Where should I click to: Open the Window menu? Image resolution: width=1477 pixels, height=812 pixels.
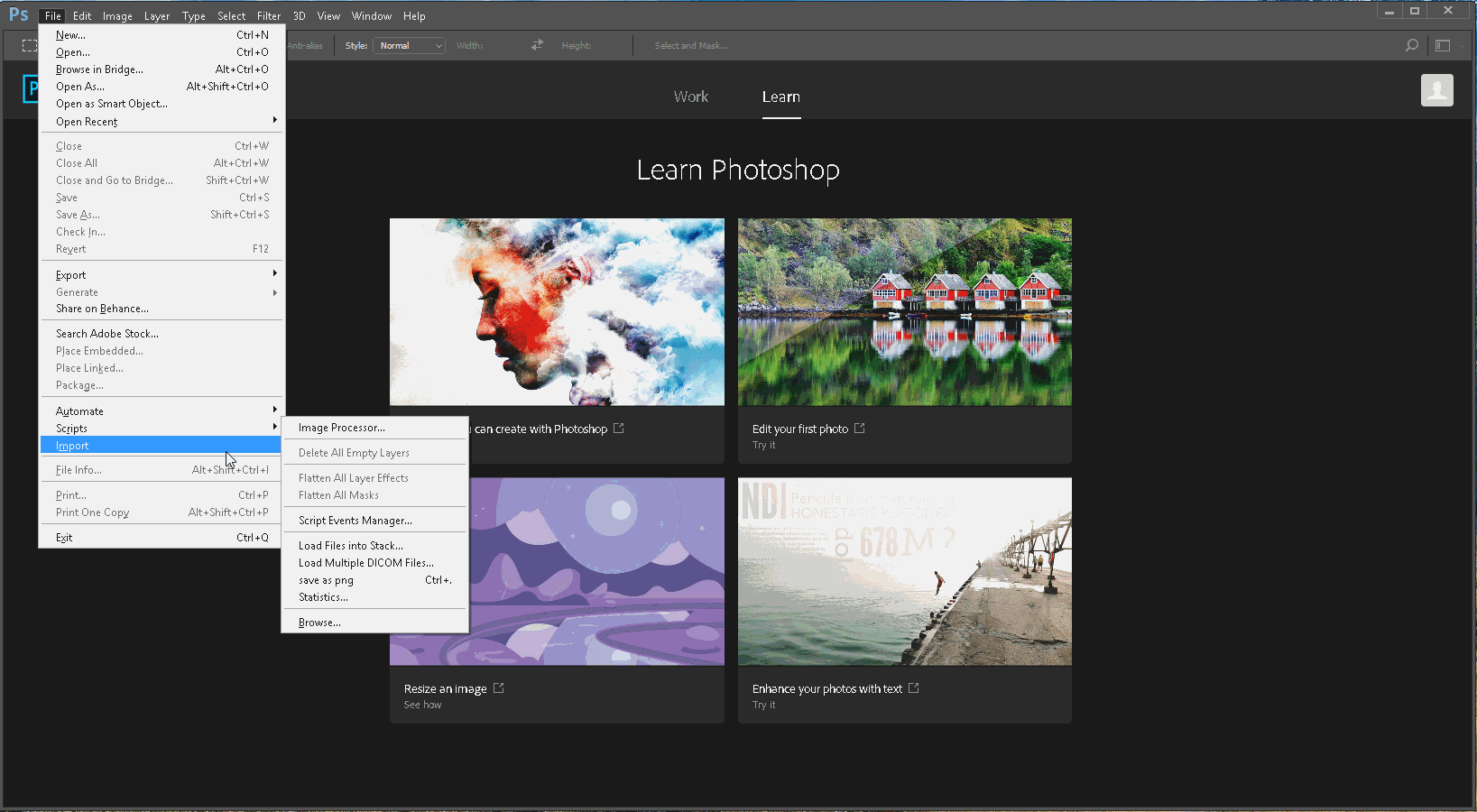(372, 15)
